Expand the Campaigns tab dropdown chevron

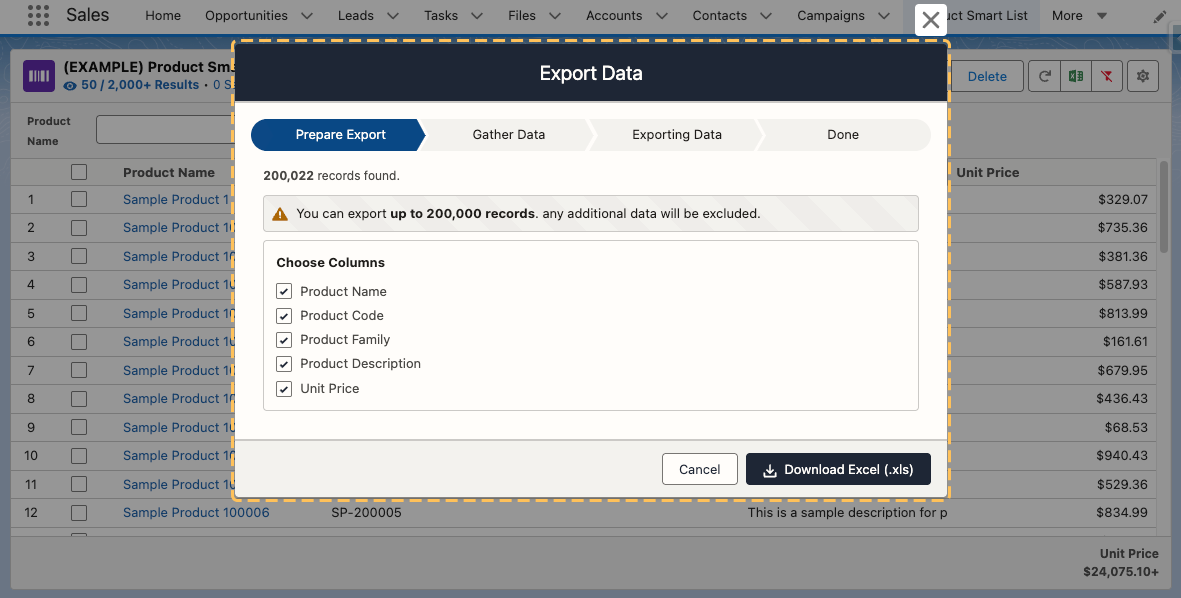883,16
